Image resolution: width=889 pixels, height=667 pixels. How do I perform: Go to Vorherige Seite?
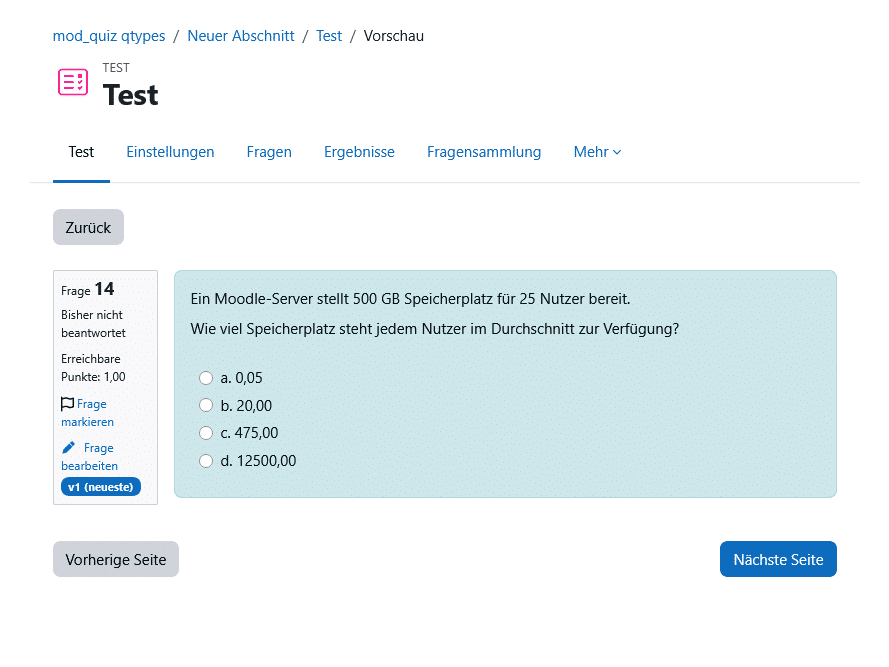coord(116,559)
